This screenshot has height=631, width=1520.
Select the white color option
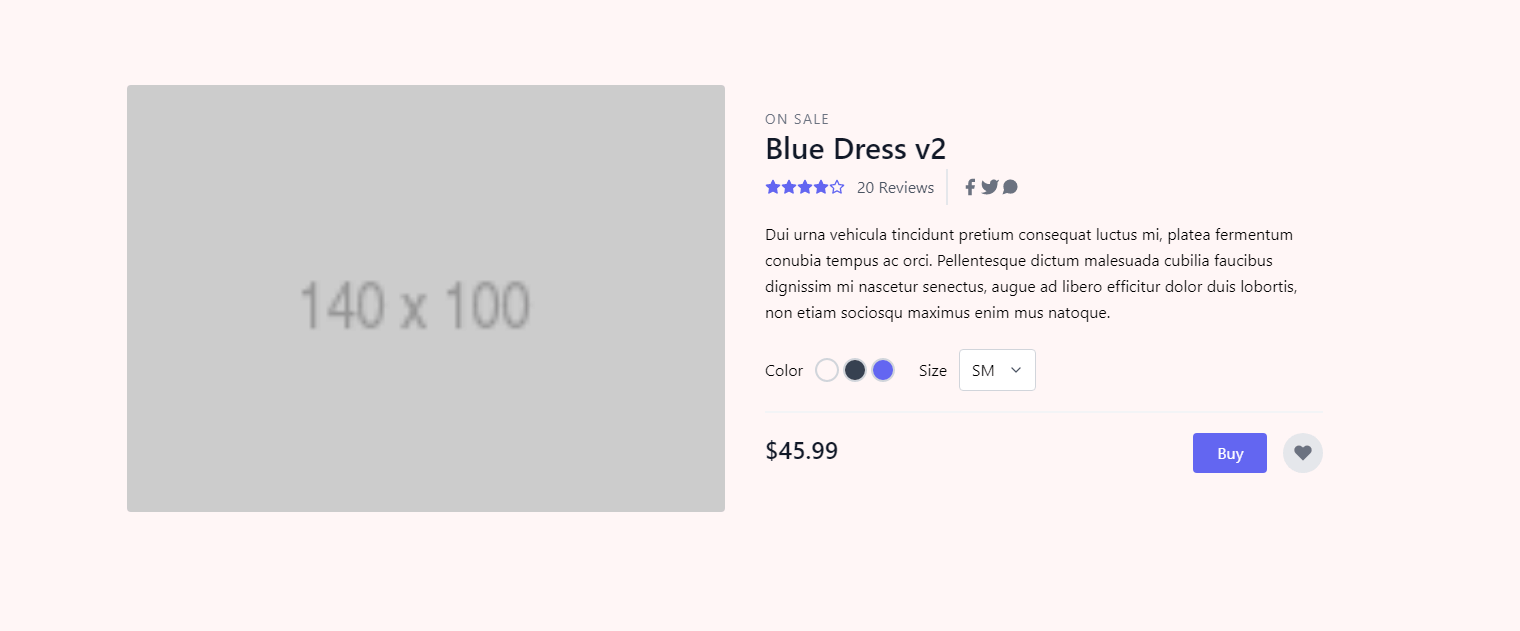click(x=827, y=370)
